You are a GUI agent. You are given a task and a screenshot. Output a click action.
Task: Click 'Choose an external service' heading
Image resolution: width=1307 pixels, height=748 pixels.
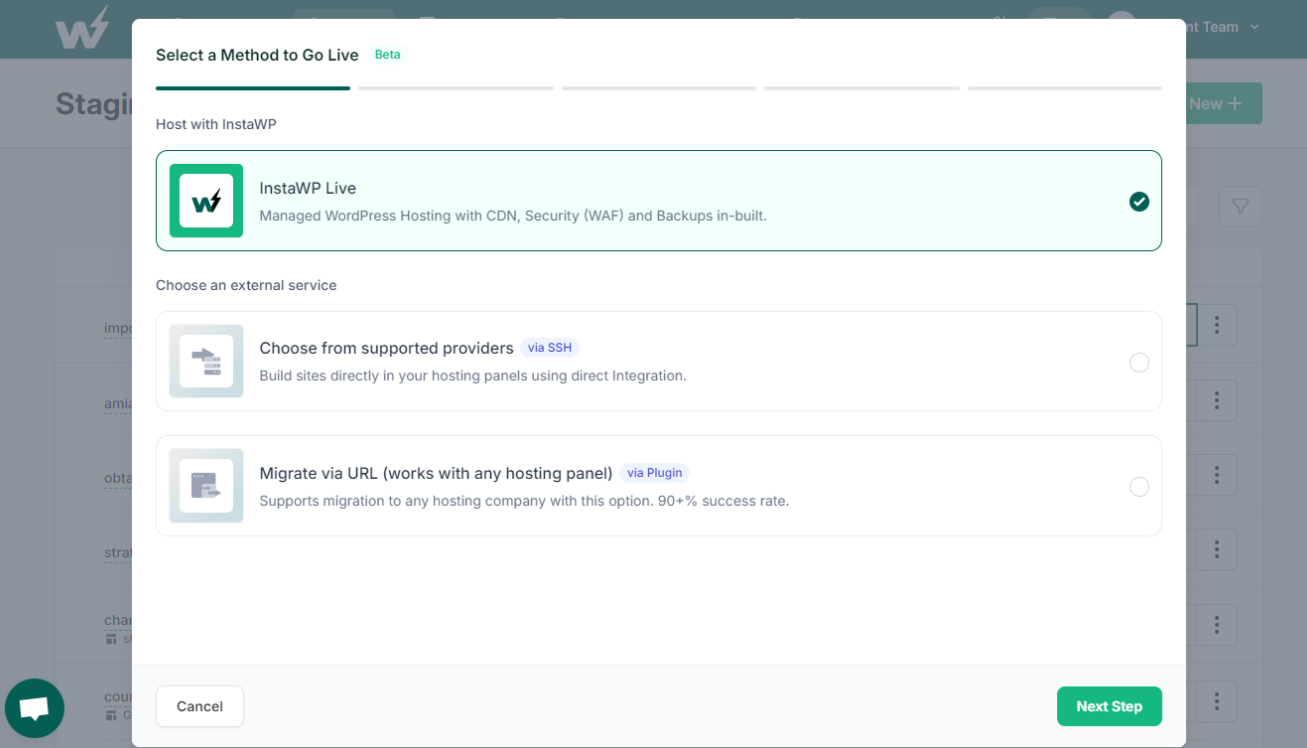[246, 285]
